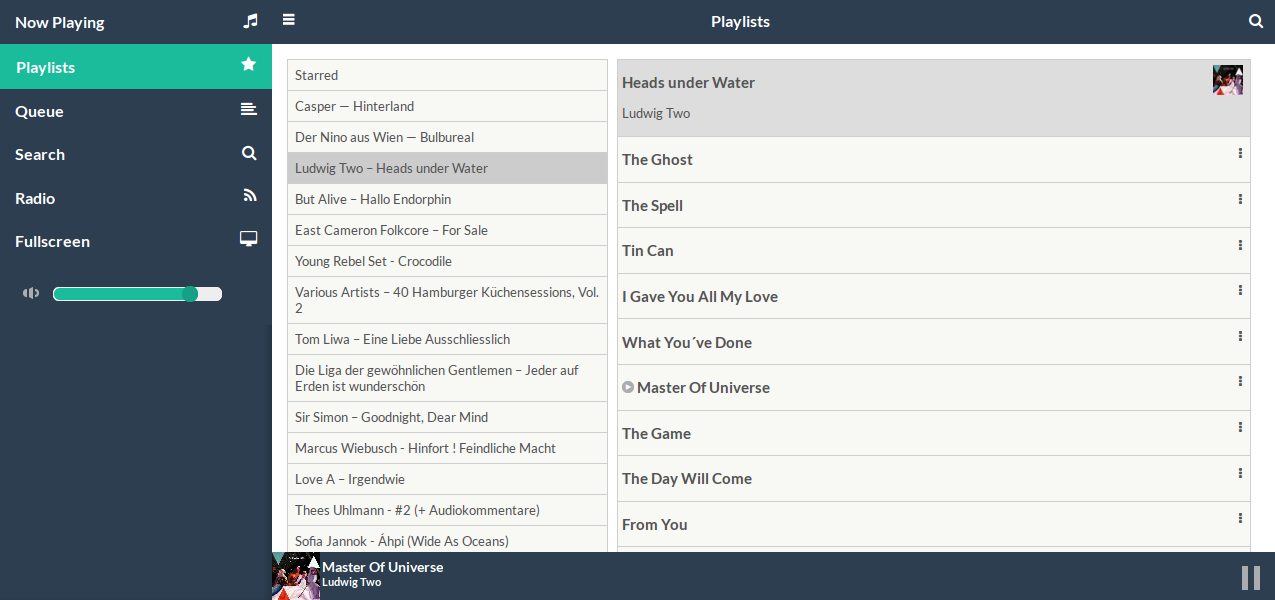The width and height of the screenshot is (1275, 600).
Task: Mute audio using the speaker icon
Action: tap(31, 293)
